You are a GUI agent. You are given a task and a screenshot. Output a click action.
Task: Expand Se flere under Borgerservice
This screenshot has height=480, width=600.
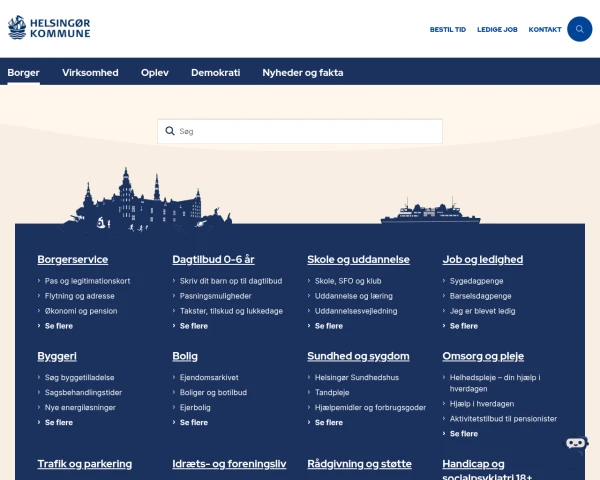tap(59, 326)
